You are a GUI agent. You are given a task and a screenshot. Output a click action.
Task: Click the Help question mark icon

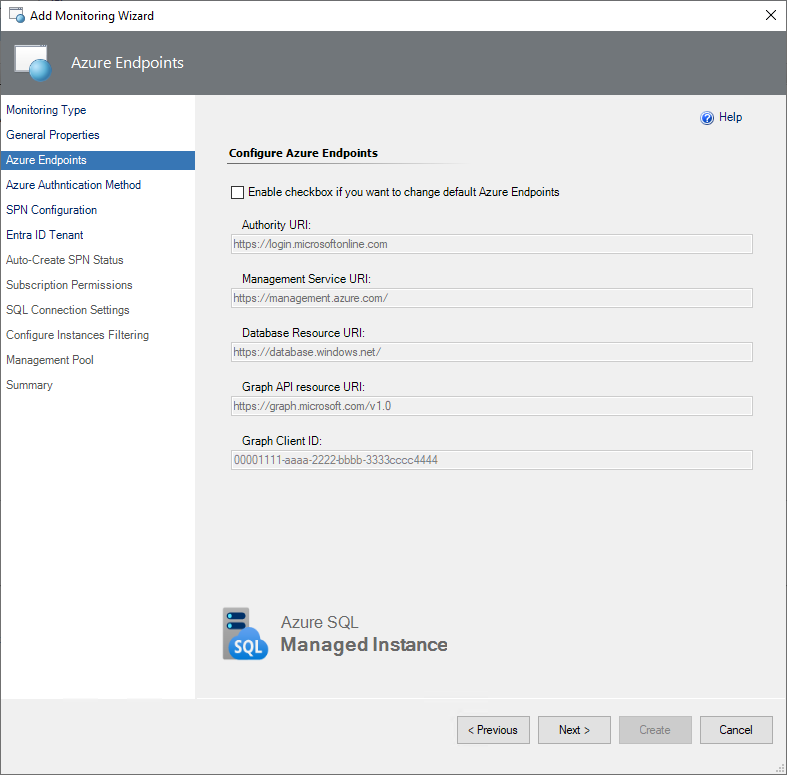point(707,117)
